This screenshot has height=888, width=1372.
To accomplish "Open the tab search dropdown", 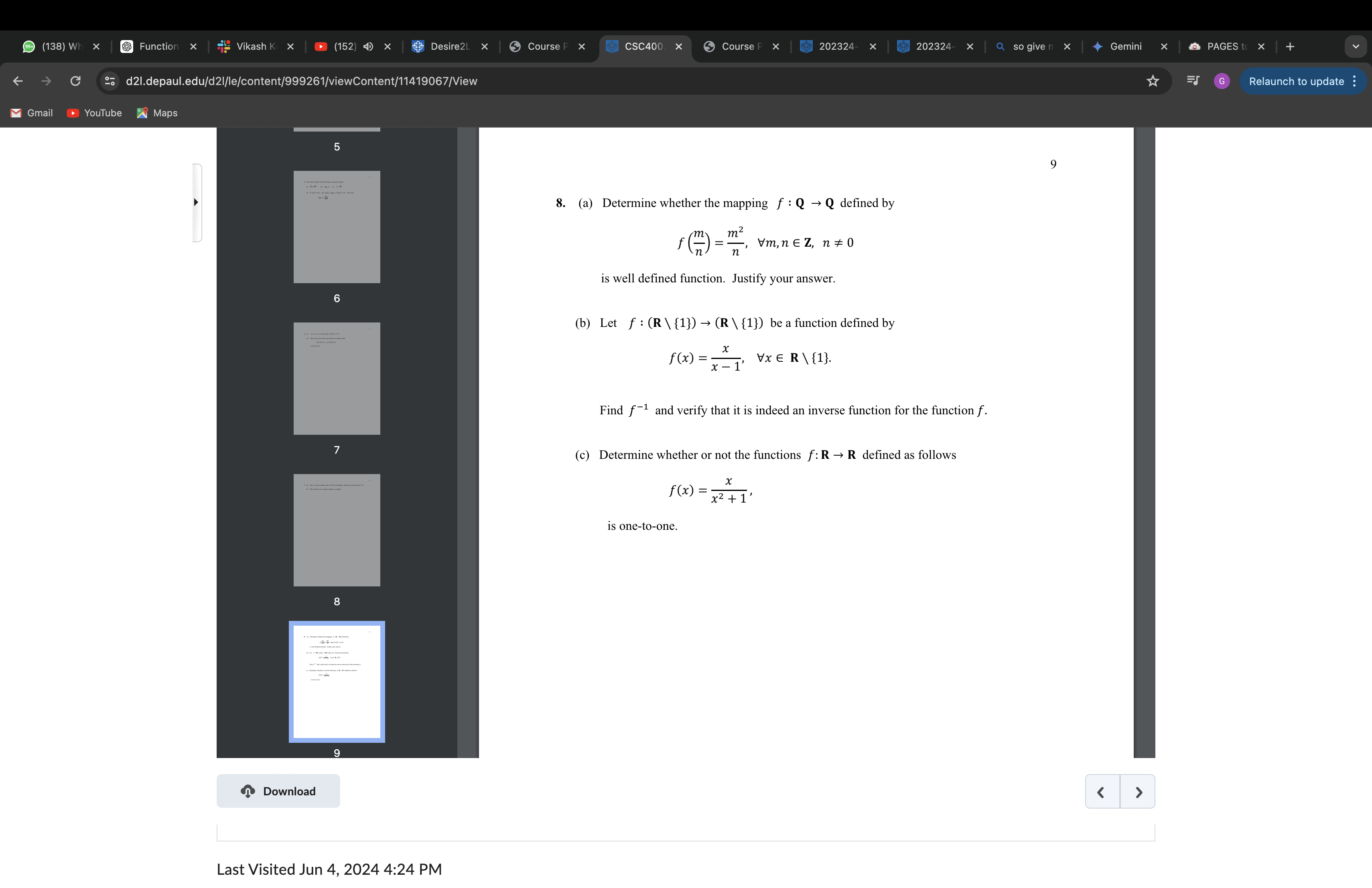I will 1355,47.
